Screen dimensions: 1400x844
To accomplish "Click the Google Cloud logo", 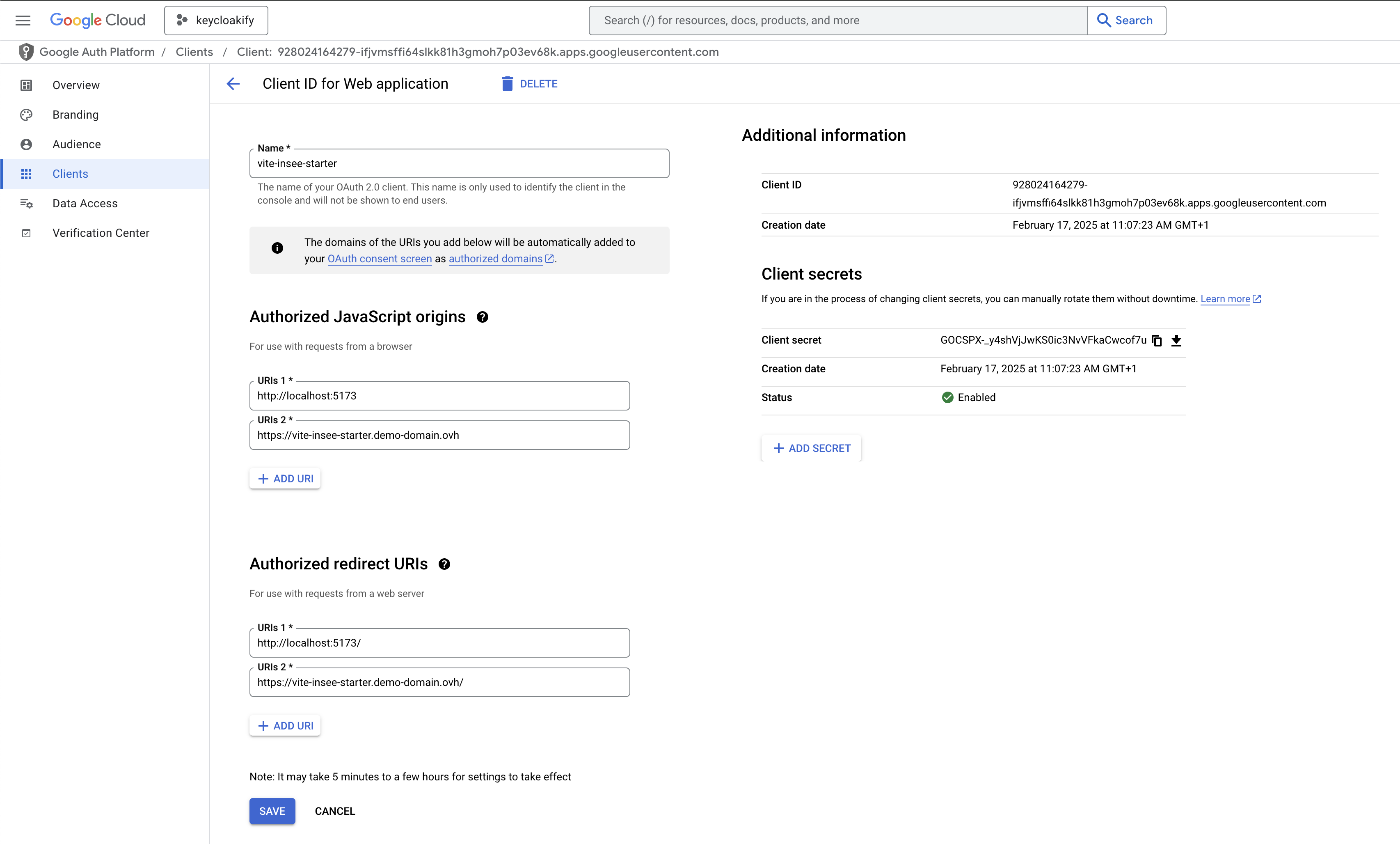I will pos(98,21).
